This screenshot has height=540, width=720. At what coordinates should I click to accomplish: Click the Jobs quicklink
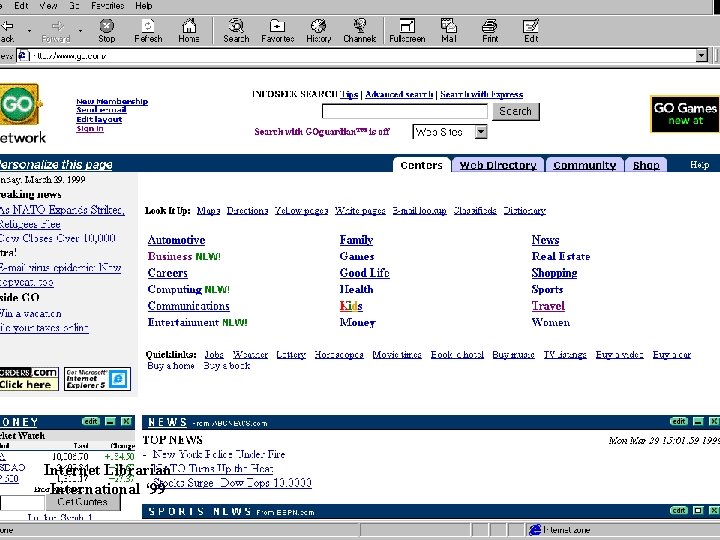tap(214, 354)
